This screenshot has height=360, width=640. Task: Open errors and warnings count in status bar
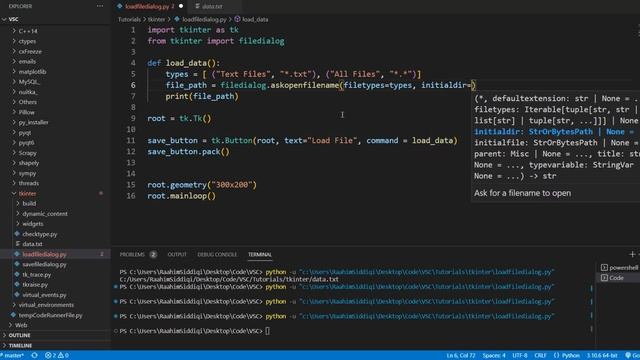(57, 356)
